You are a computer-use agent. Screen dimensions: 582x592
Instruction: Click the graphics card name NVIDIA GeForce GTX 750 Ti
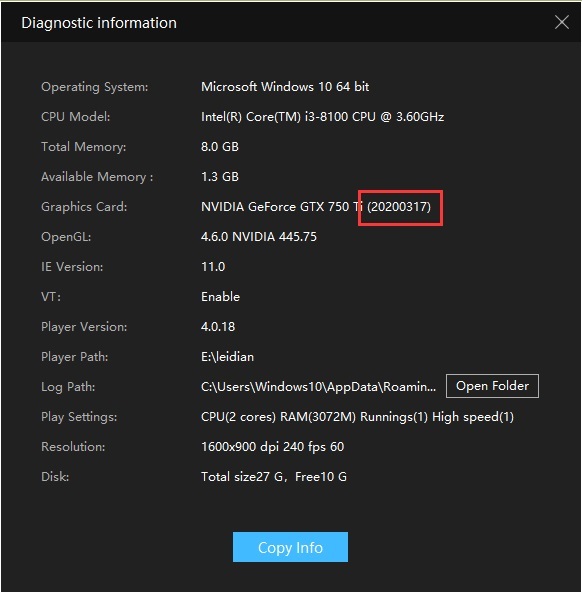coord(282,207)
